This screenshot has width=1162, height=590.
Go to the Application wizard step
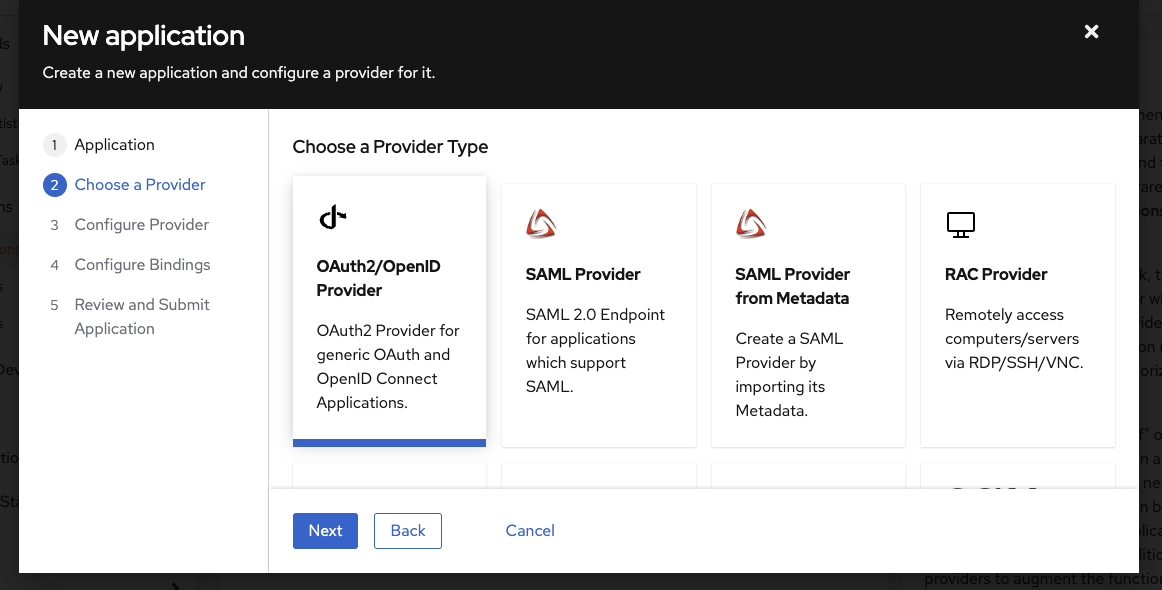(x=114, y=145)
